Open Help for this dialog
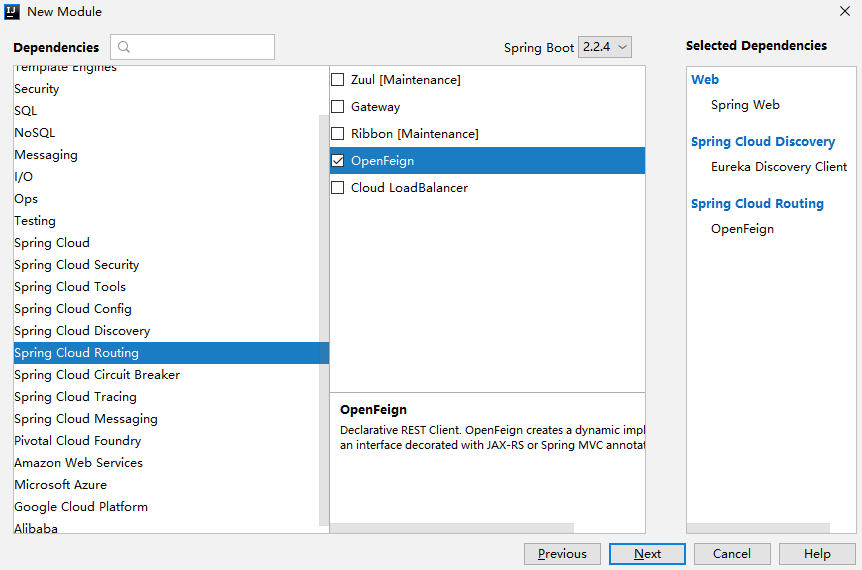 click(817, 554)
